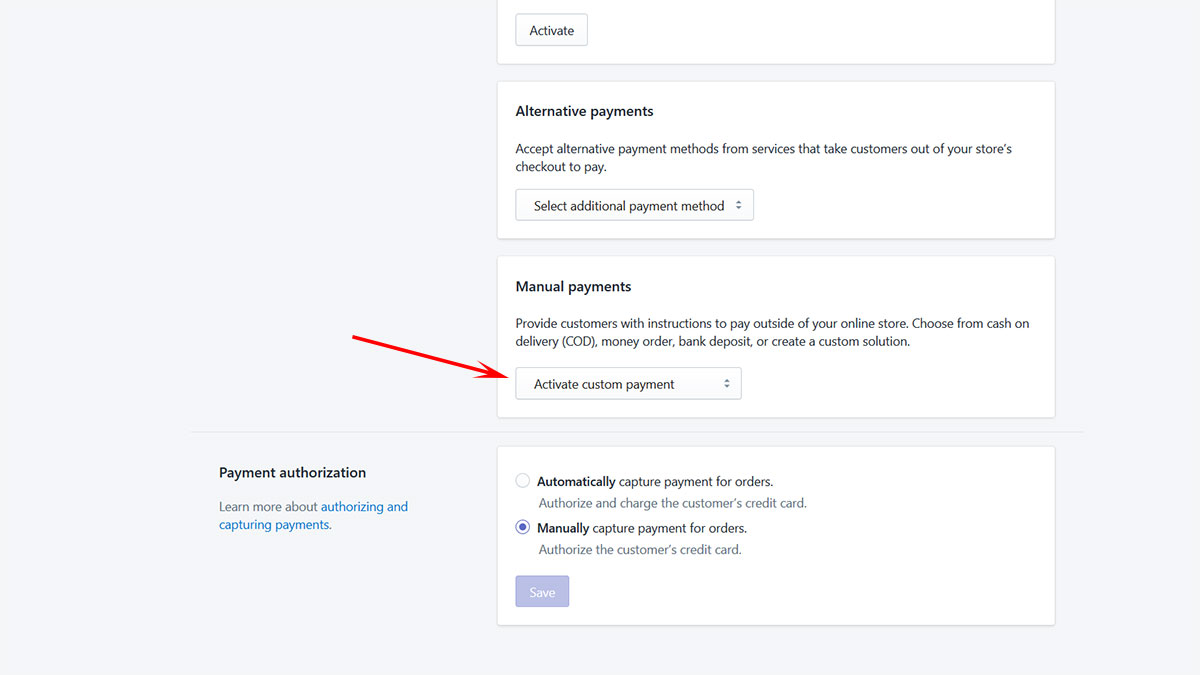
Task: Open the Activate custom payment dropdown
Action: click(628, 384)
